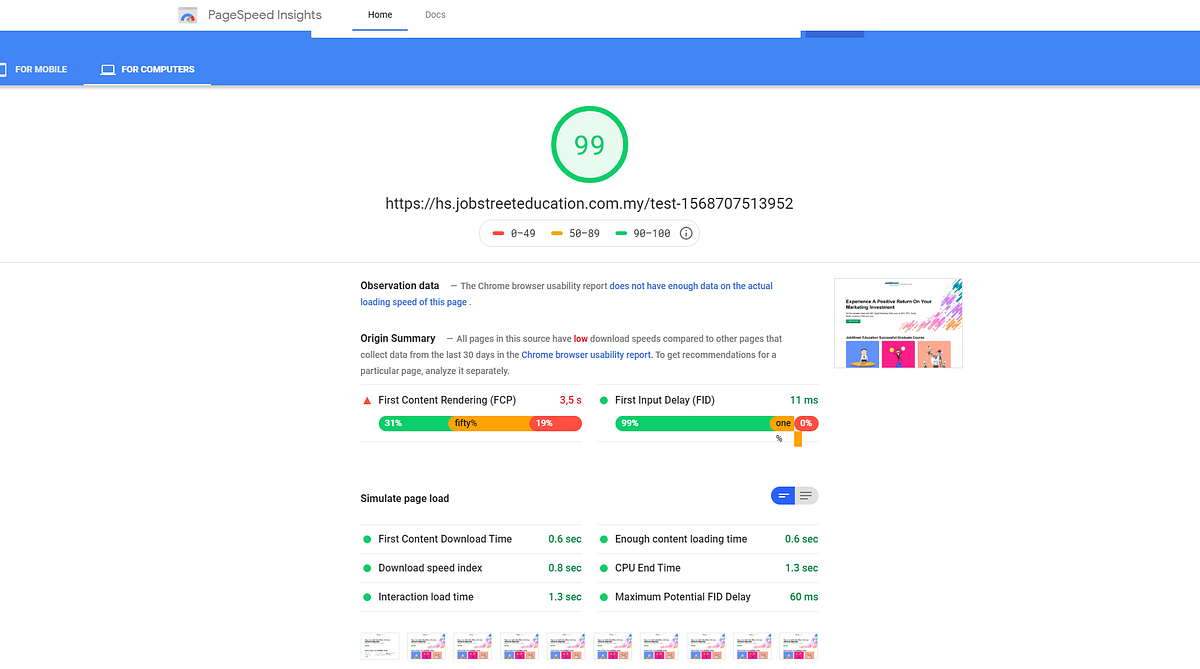
Task: Click the red warning triangle beside FCP metric
Action: click(x=367, y=399)
